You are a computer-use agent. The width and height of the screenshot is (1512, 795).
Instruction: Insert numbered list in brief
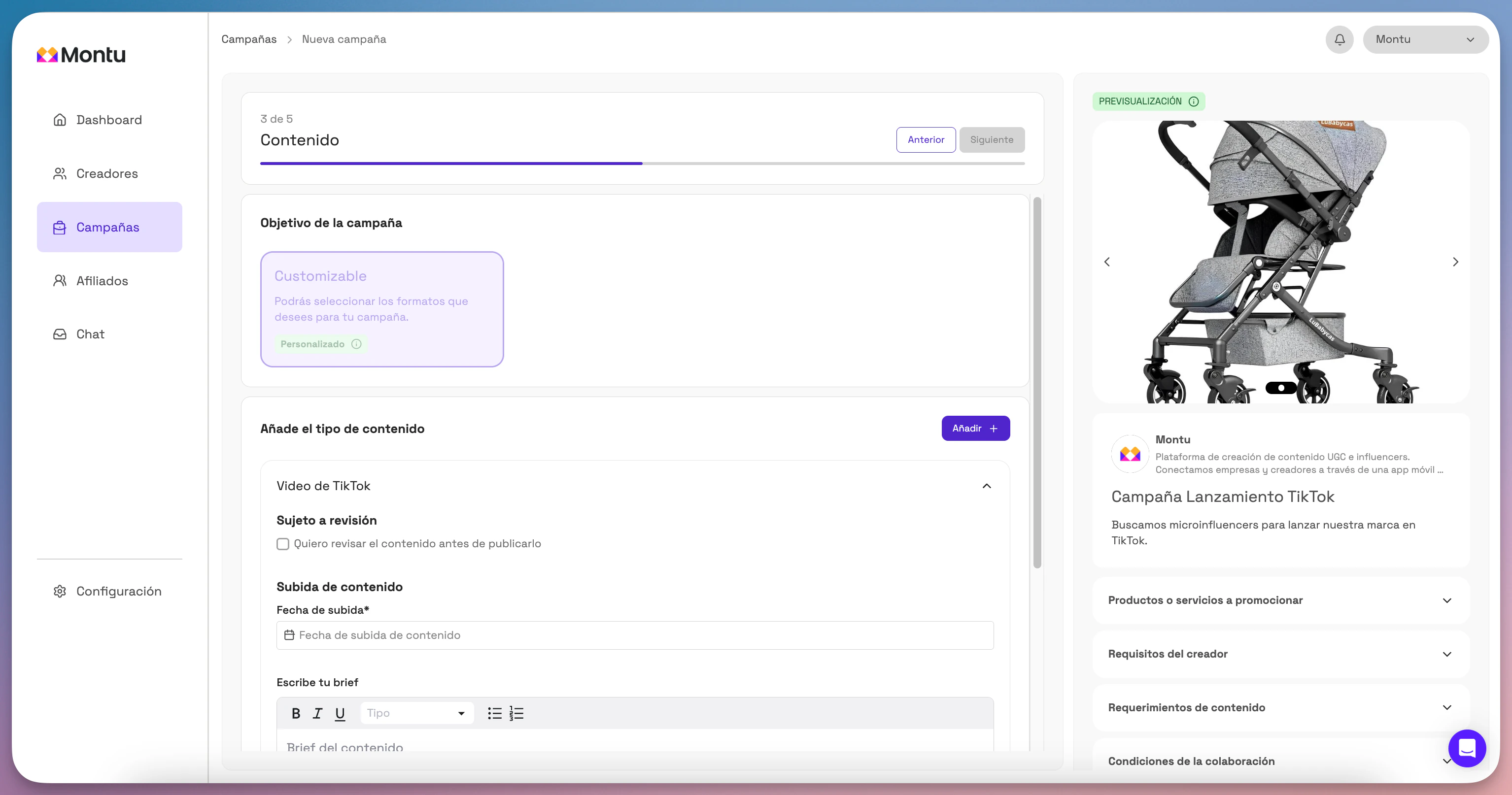pos(516,713)
